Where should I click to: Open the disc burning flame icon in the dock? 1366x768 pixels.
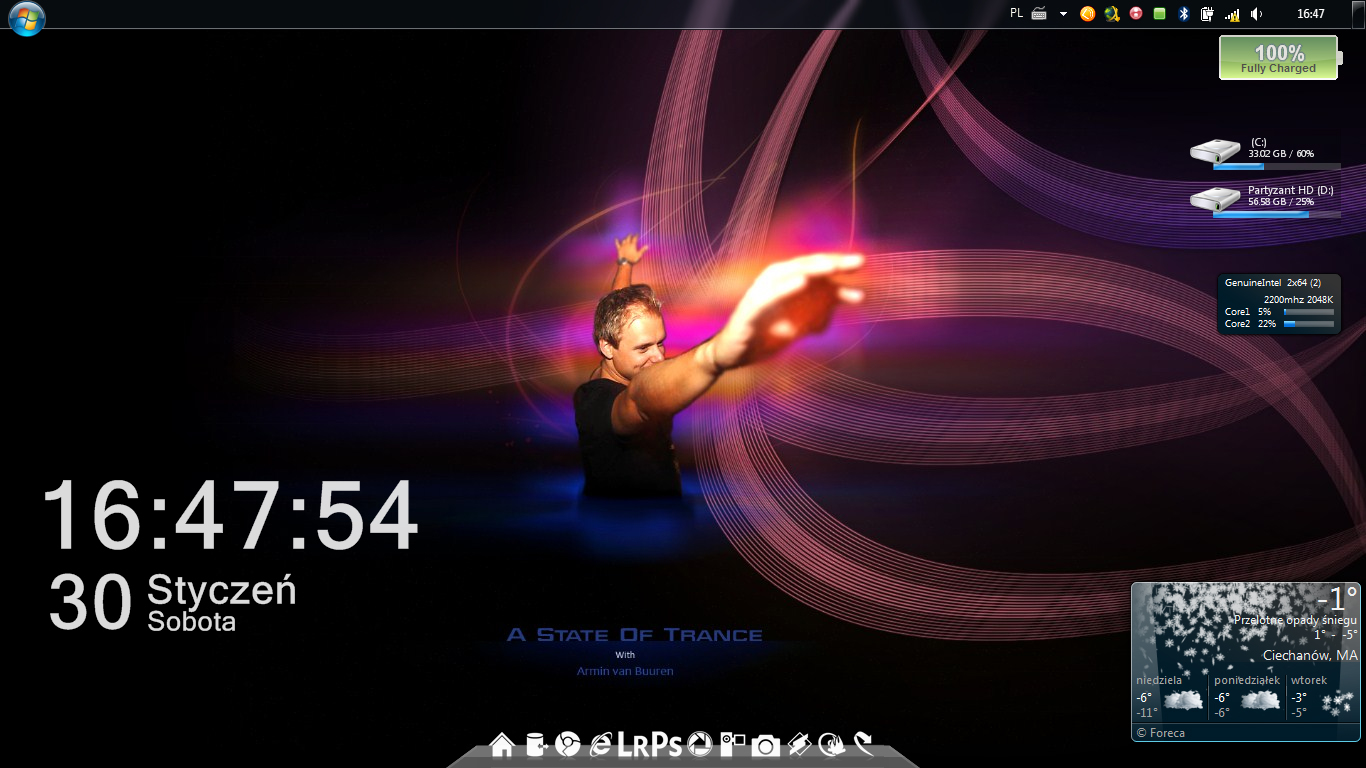click(x=832, y=744)
